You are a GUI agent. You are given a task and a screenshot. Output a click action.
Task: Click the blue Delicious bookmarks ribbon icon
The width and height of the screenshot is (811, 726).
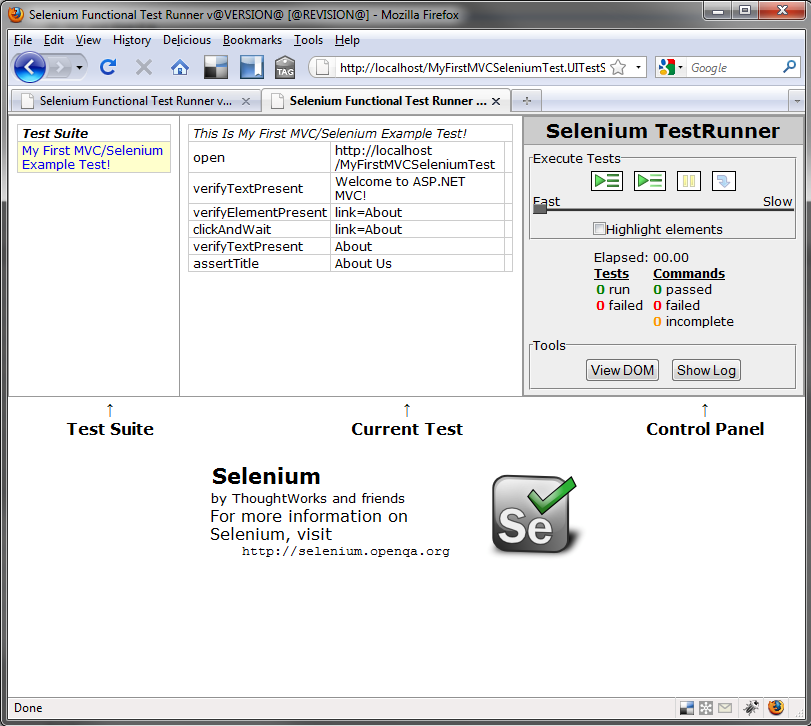point(252,67)
